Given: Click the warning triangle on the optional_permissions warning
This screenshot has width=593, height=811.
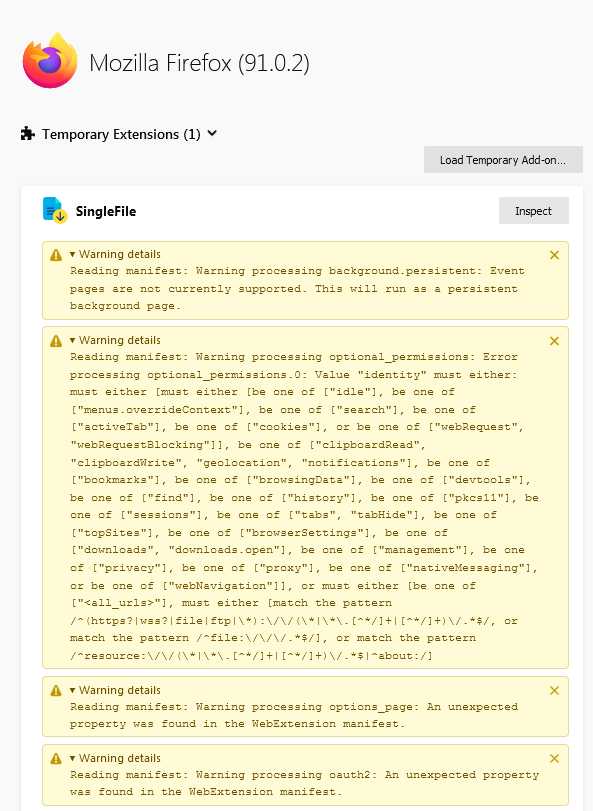Looking at the screenshot, I should click(56, 341).
